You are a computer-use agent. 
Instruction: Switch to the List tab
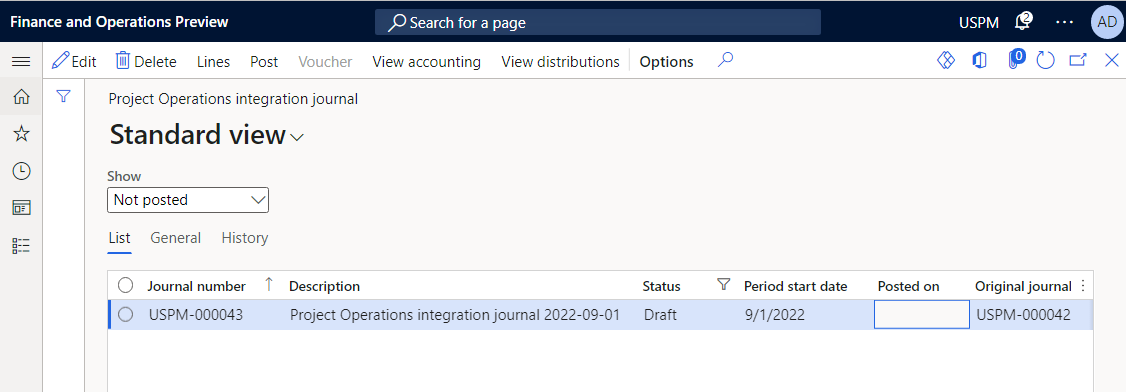[119, 238]
